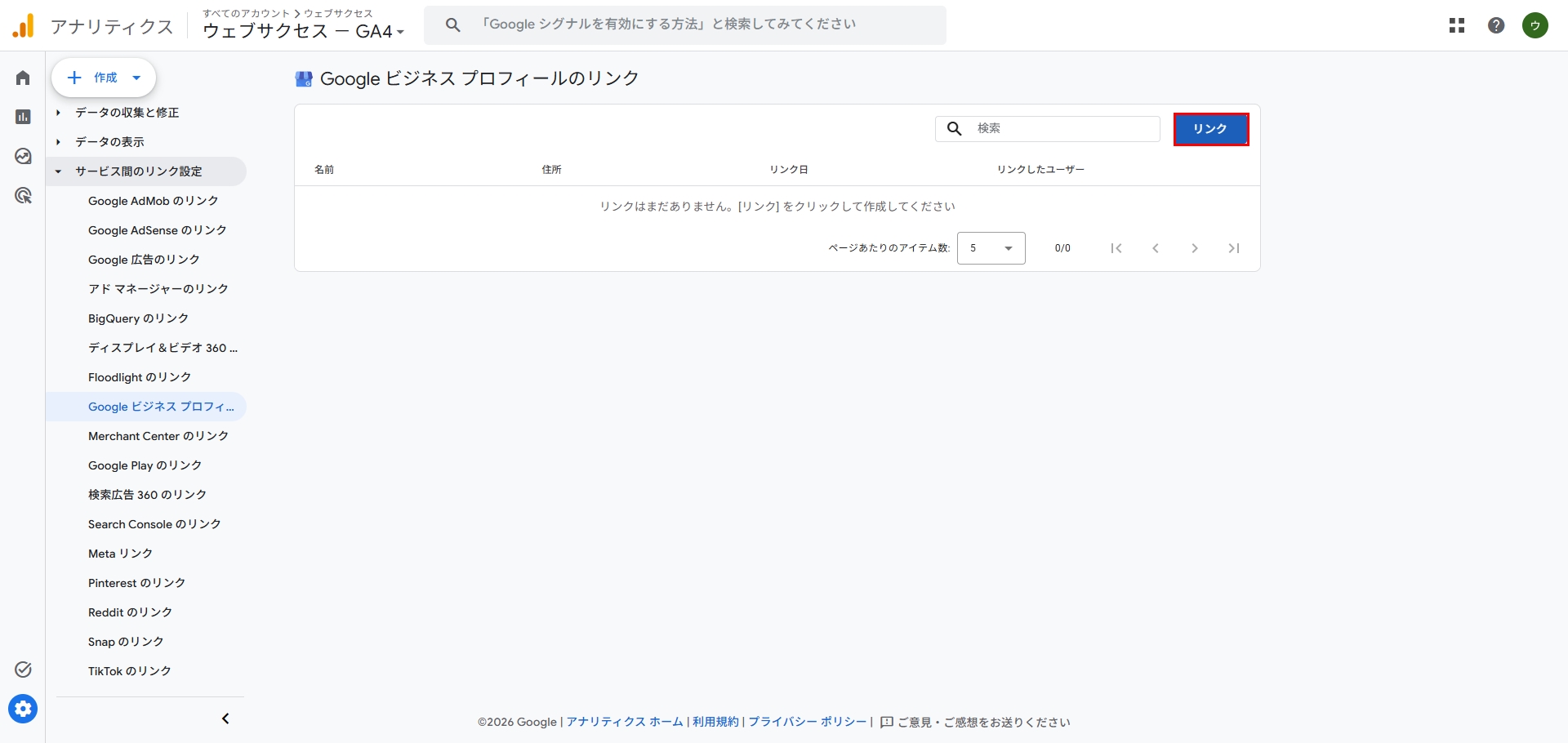Open the Explore icon in left rail
Screen dimensions: 1568x743
click(23, 156)
